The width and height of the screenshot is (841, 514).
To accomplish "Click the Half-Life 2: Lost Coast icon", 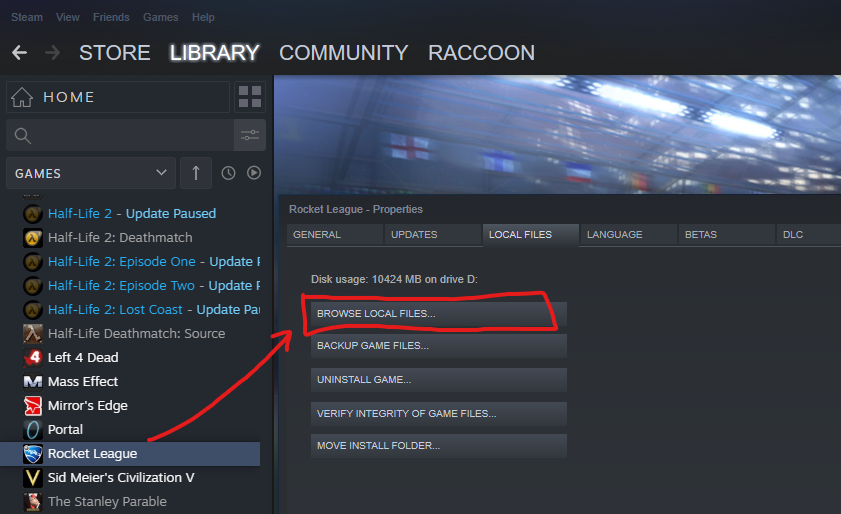I will [x=33, y=310].
